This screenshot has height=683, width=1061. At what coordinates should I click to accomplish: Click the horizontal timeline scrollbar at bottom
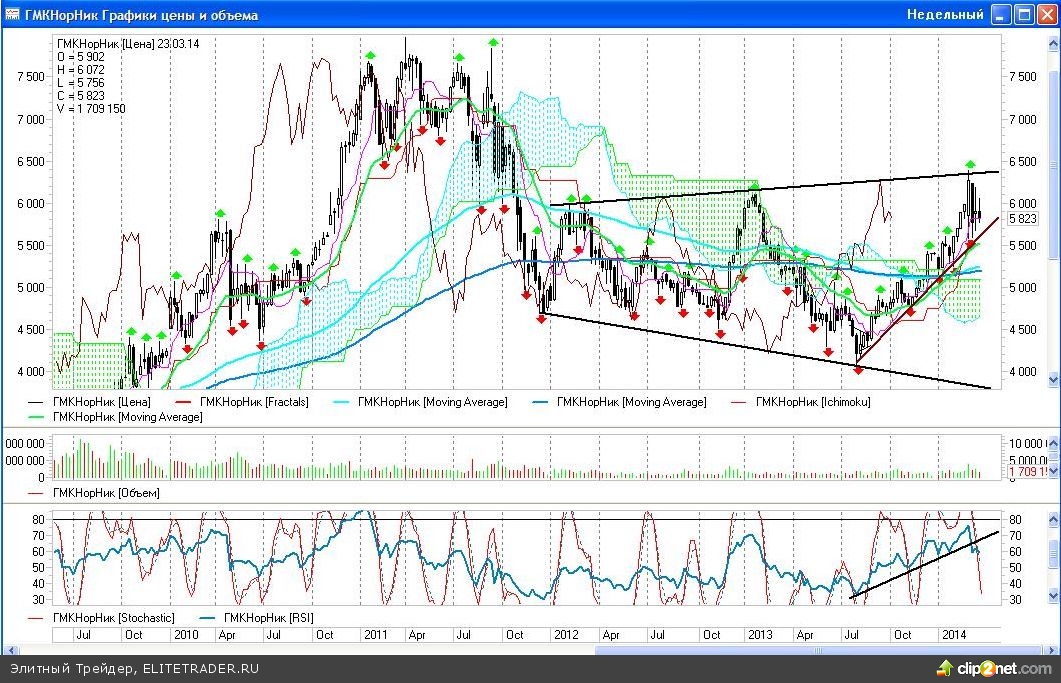[800, 650]
